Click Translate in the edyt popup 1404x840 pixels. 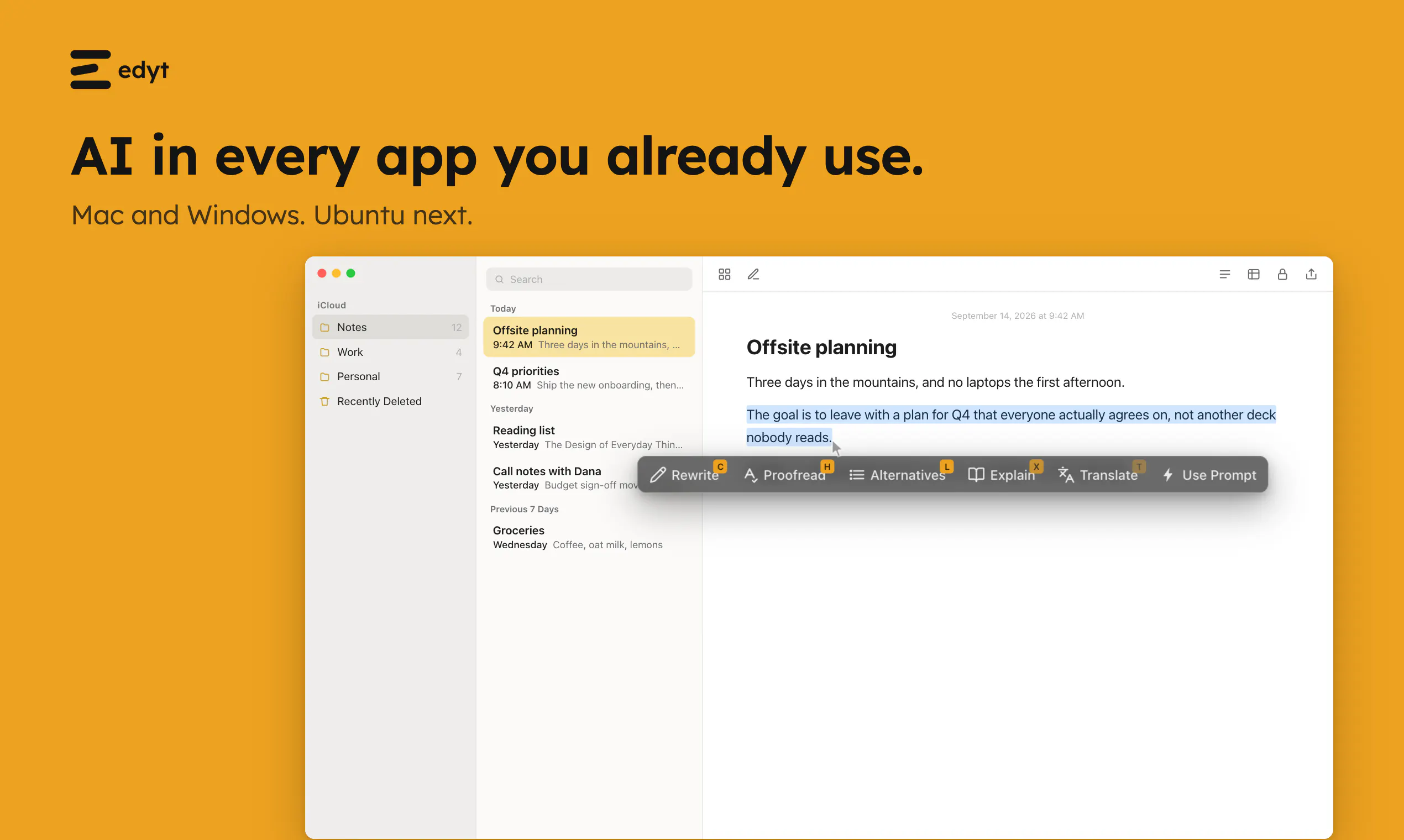(x=1098, y=475)
